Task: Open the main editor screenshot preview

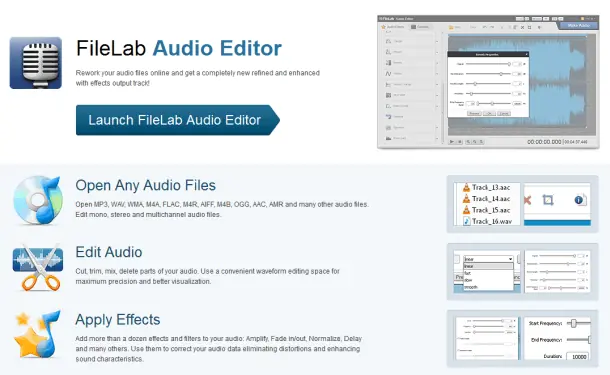Action: tap(488, 82)
